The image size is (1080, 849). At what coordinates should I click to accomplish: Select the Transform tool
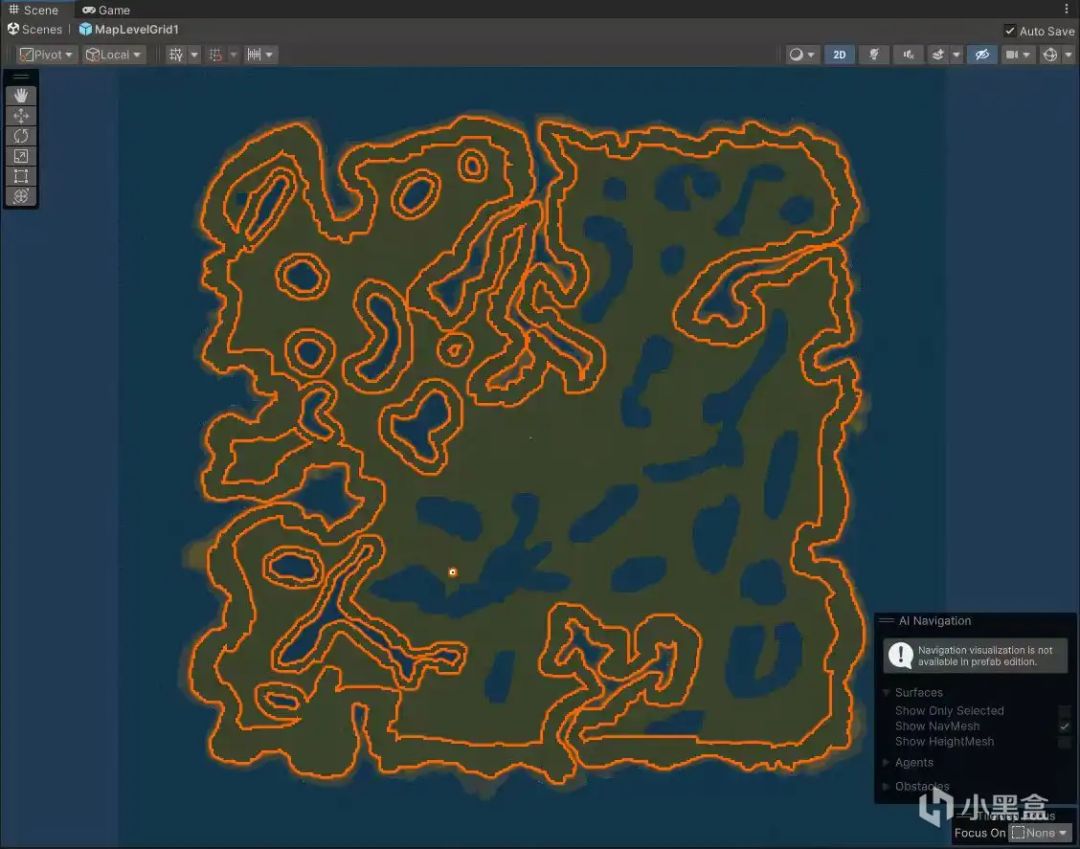(21, 196)
